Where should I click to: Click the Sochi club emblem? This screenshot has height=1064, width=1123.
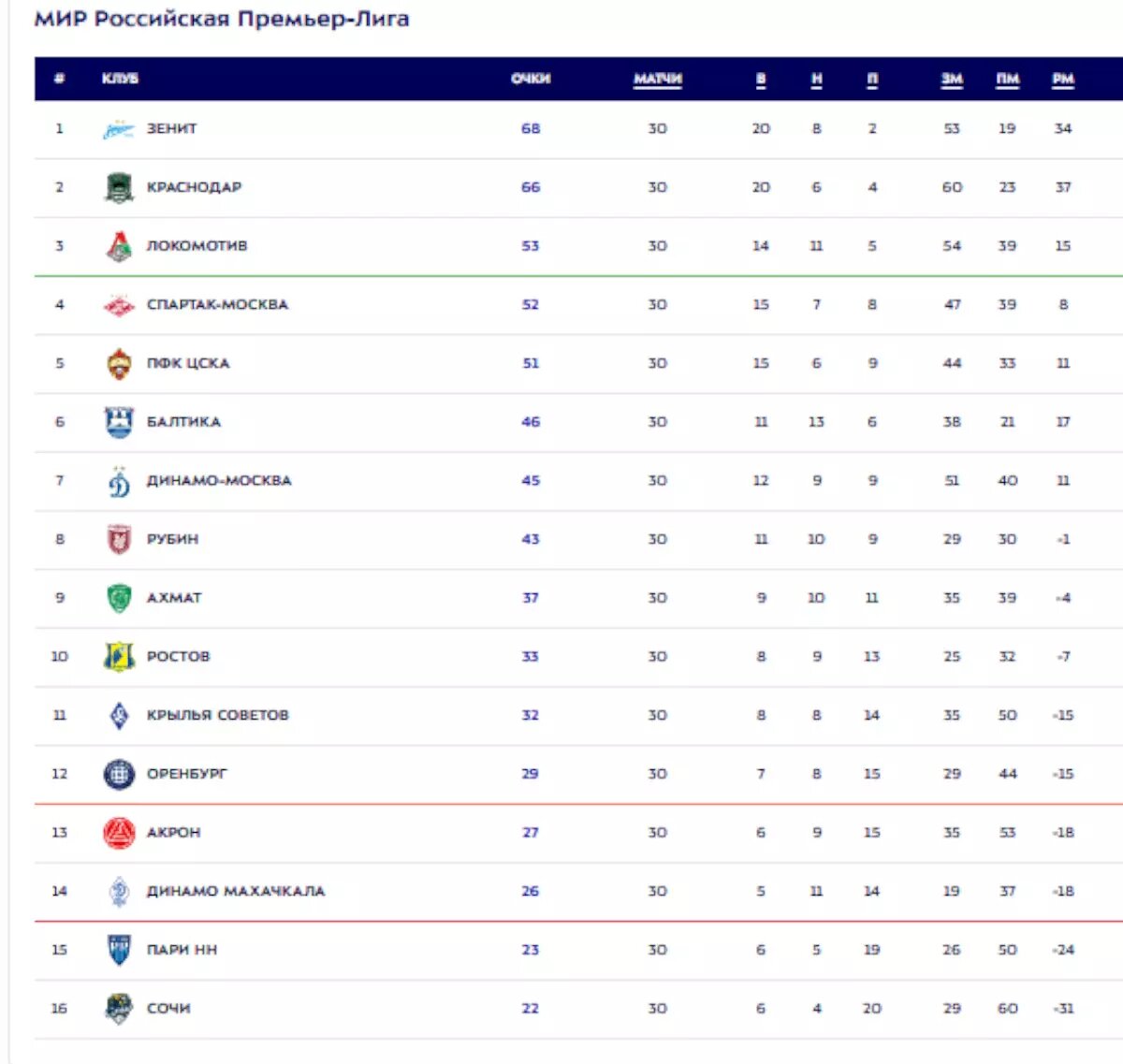119,1009
